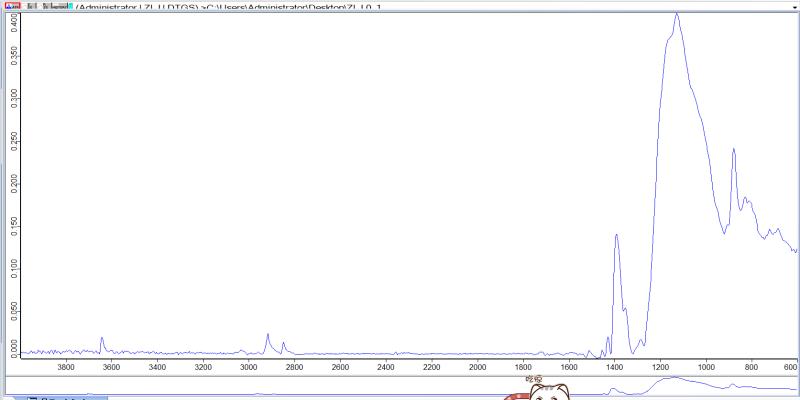Click the sharp peak near 880 wavenumber

pos(734,149)
